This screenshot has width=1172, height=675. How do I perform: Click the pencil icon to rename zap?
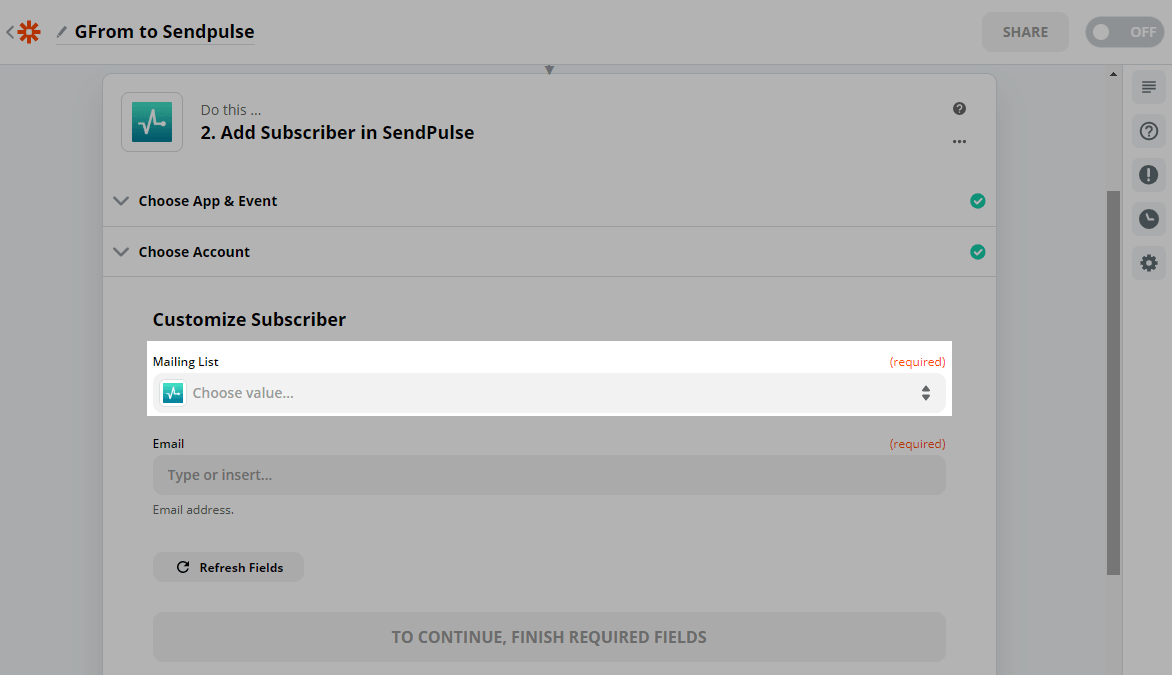[x=62, y=32]
